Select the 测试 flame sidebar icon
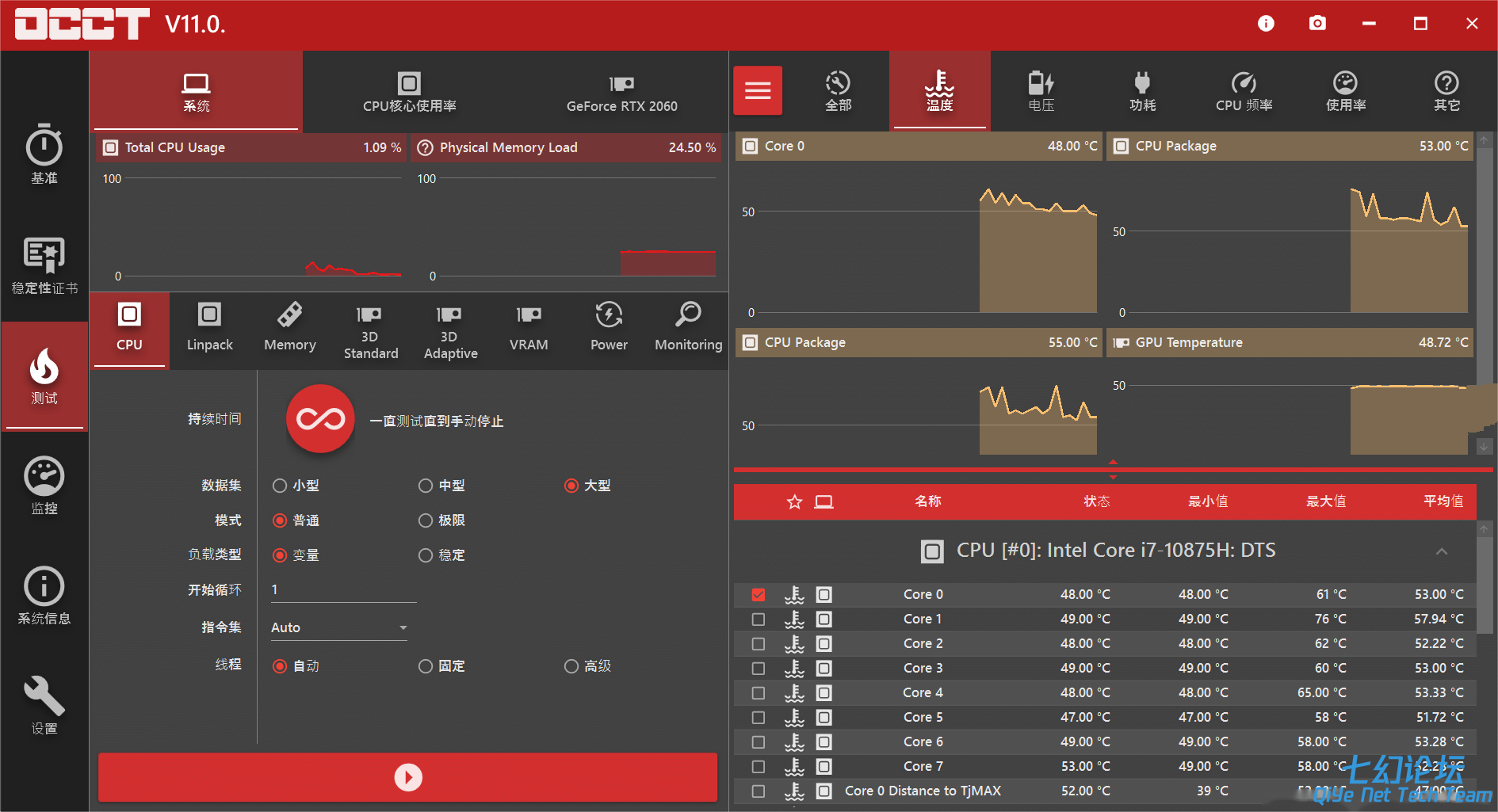This screenshot has height=812, width=1498. 44,376
